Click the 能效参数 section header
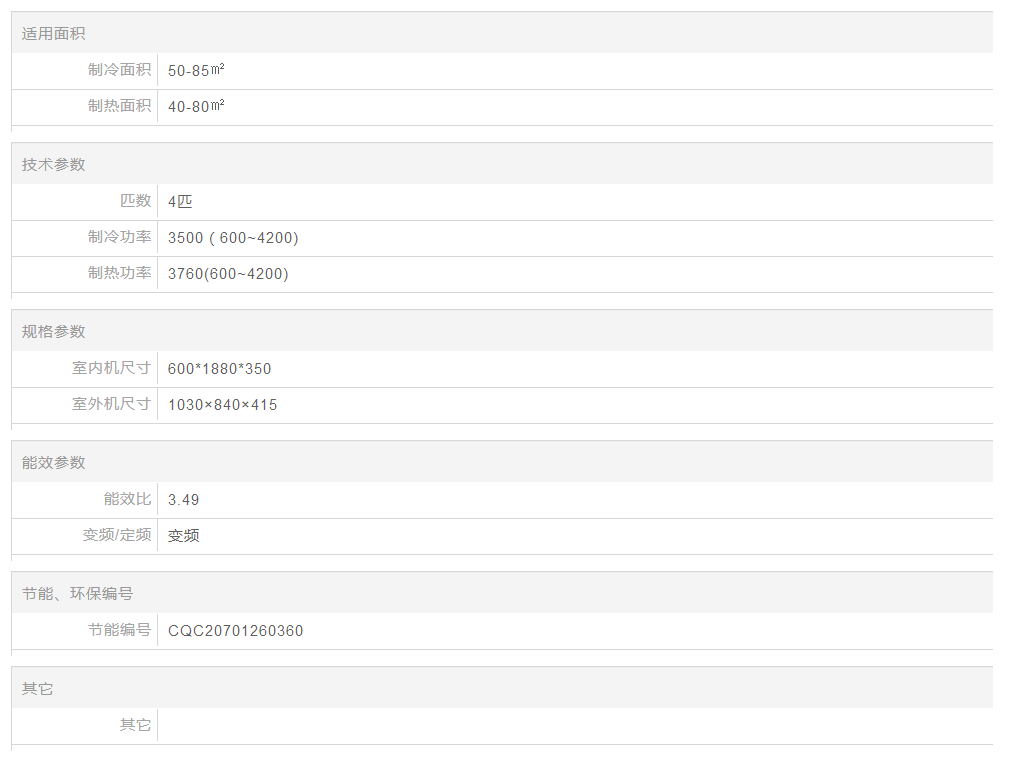 (x=54, y=463)
